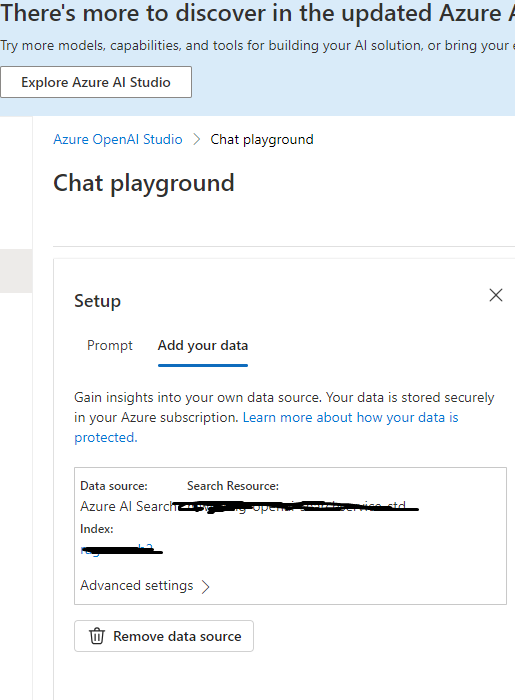The width and height of the screenshot is (515, 700).
Task: Click the Chat playground page title
Action: pyautogui.click(x=144, y=183)
